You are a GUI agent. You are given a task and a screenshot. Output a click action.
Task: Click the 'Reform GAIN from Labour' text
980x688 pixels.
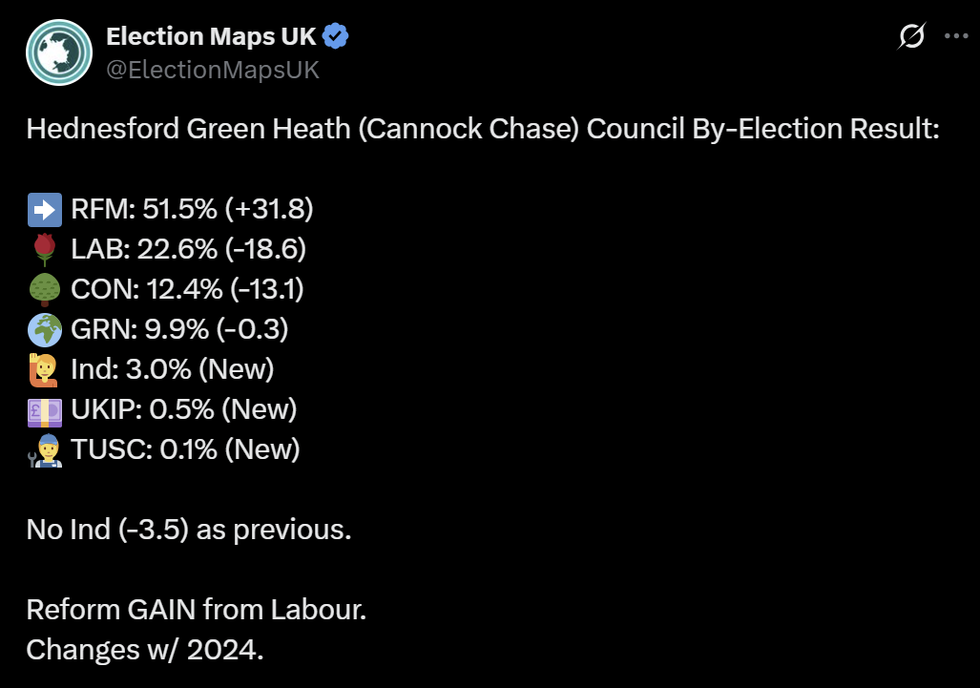click(196, 609)
